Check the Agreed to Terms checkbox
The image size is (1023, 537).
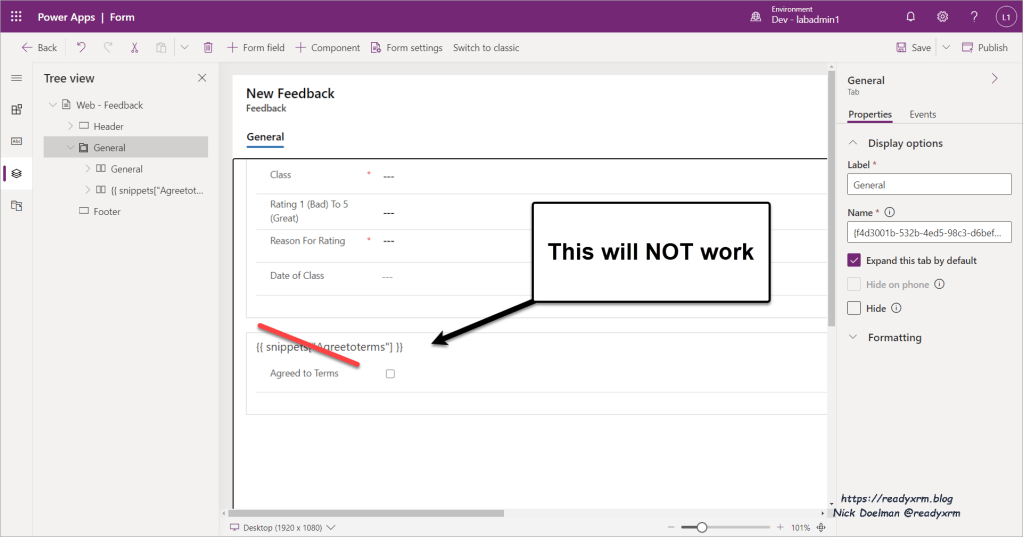tap(390, 374)
